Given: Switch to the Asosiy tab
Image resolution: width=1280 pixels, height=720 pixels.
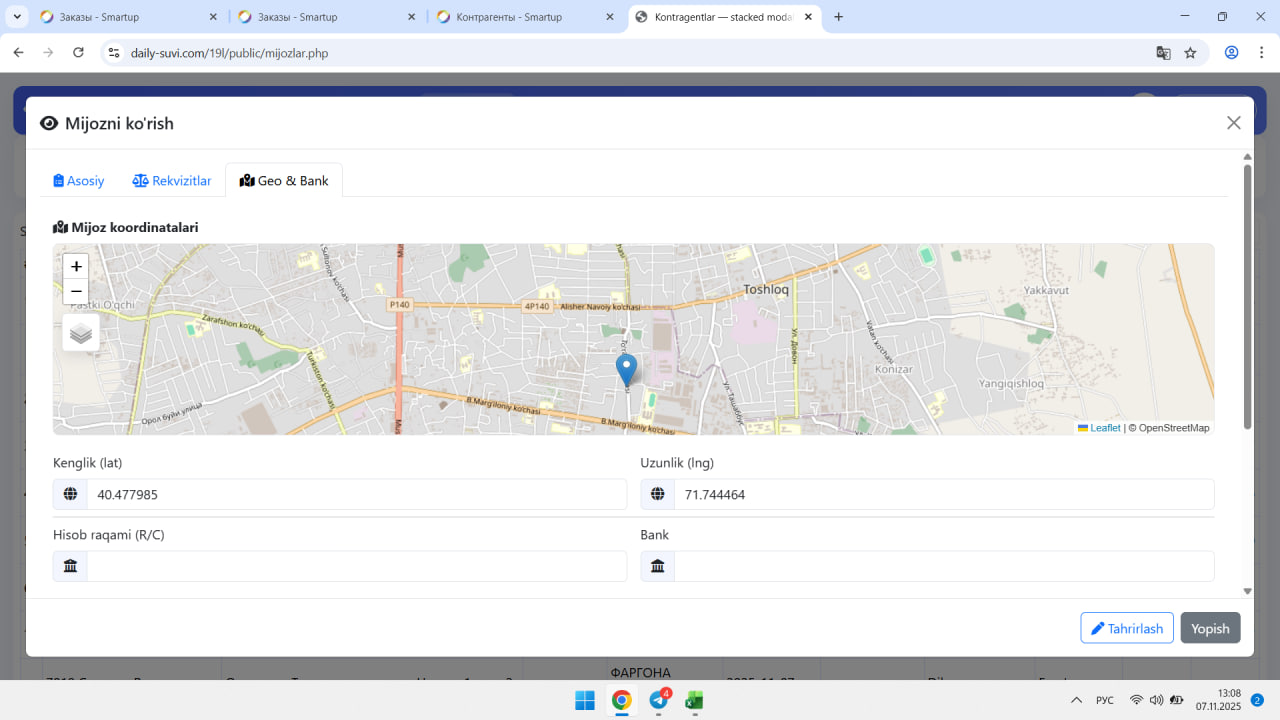Looking at the screenshot, I should pyautogui.click(x=79, y=181).
